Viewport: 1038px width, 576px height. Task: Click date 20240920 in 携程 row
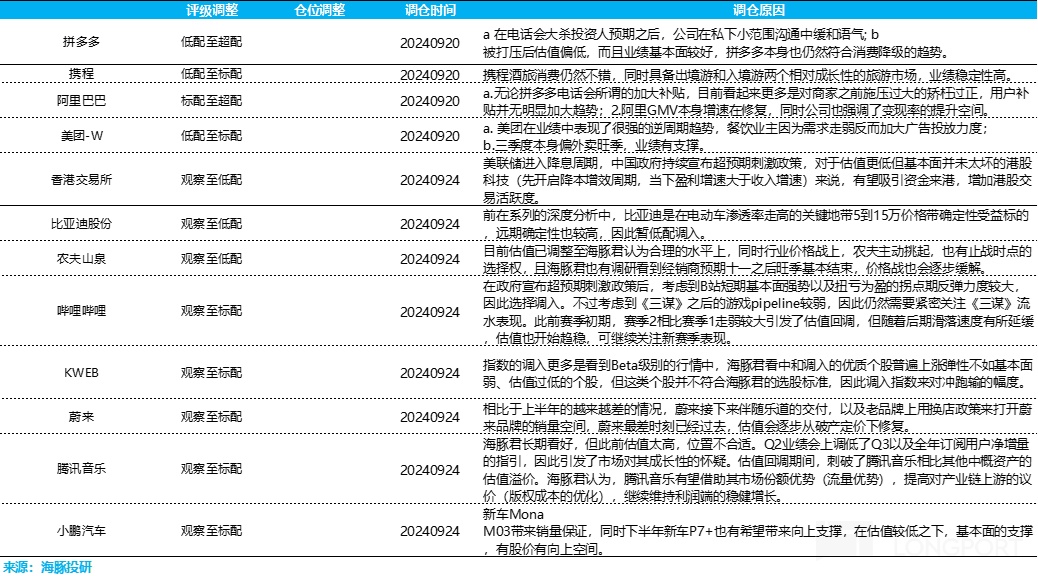[x=430, y=75]
